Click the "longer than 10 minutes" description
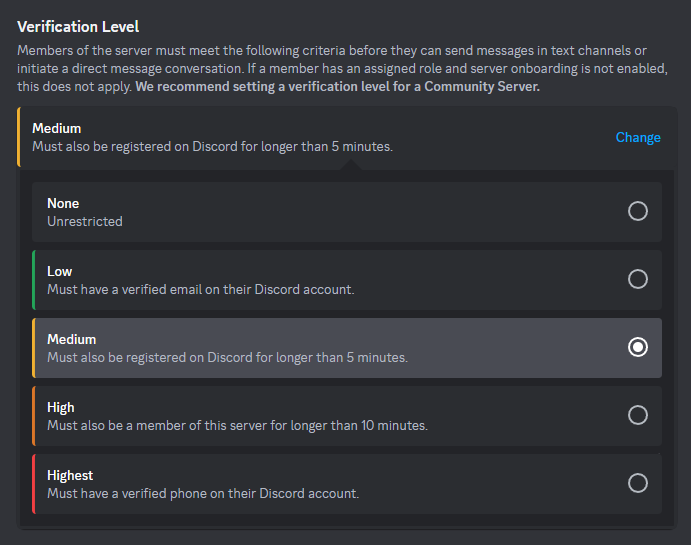 [x=237, y=425]
